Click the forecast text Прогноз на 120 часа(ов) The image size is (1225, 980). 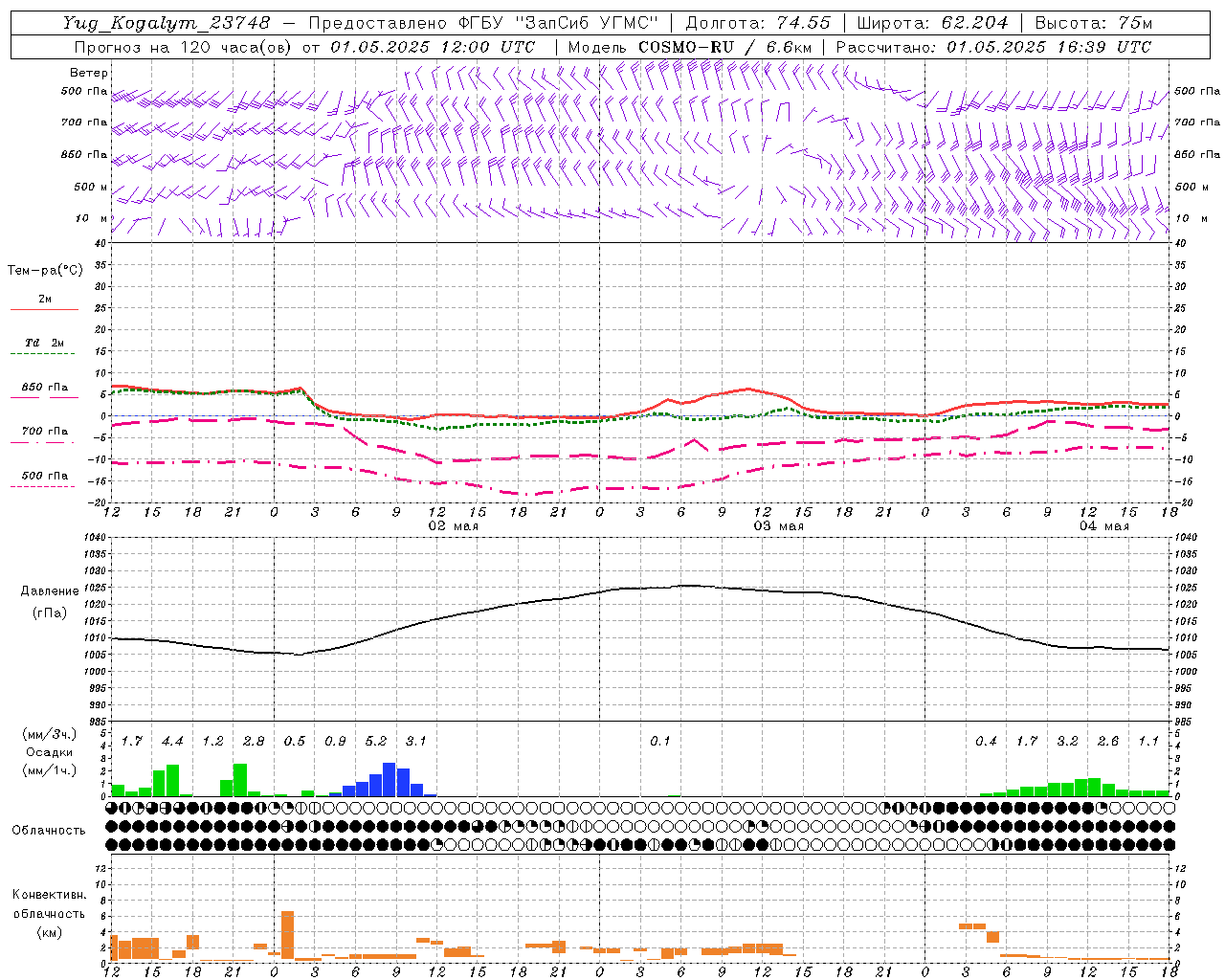pyautogui.click(x=184, y=47)
